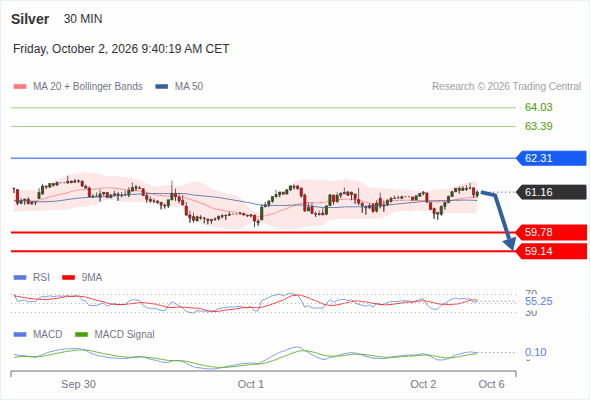Click the blue 62.31 pivot price tag
The width and height of the screenshot is (590, 400).
tap(551, 158)
